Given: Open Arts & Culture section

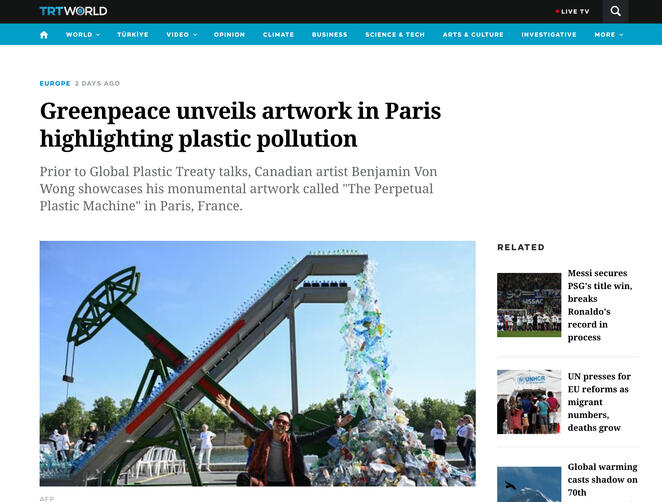Looking at the screenshot, I should tap(473, 35).
